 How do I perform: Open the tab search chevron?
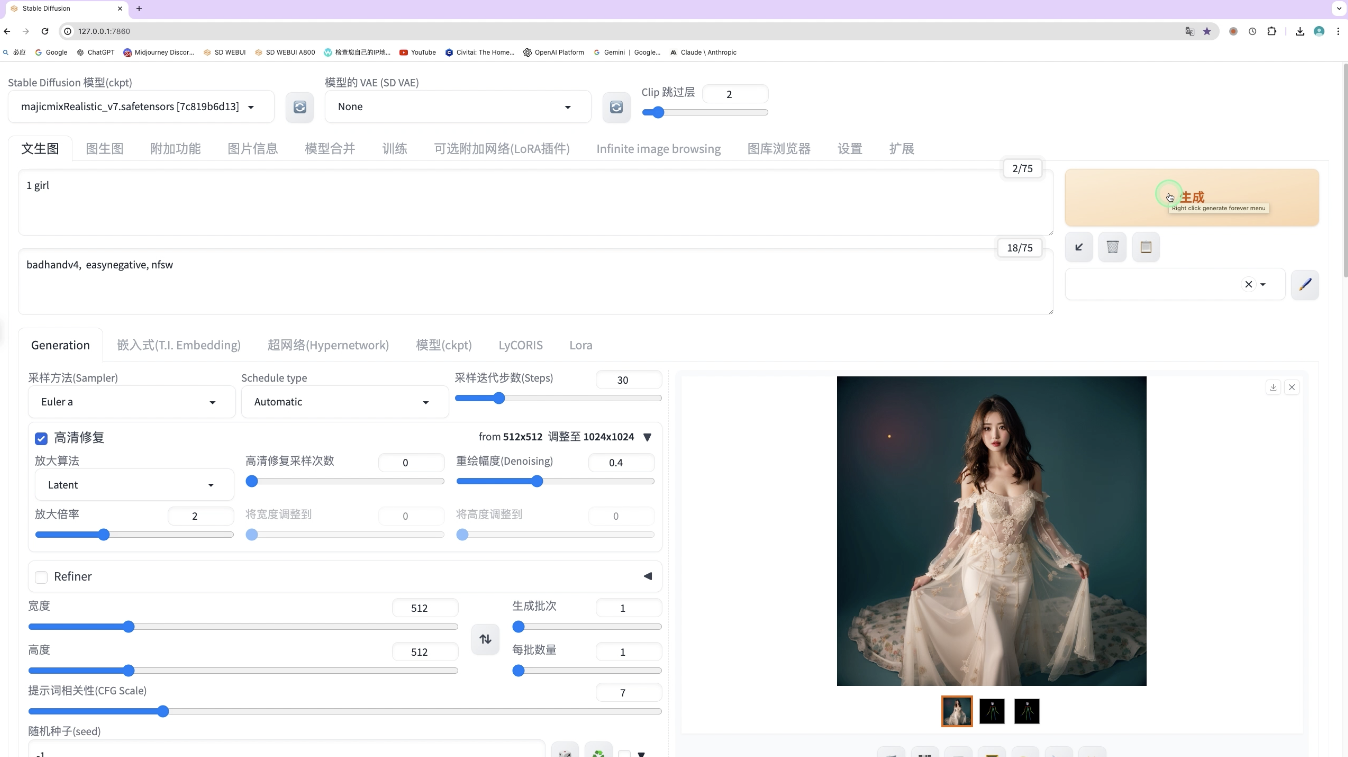point(1338,8)
